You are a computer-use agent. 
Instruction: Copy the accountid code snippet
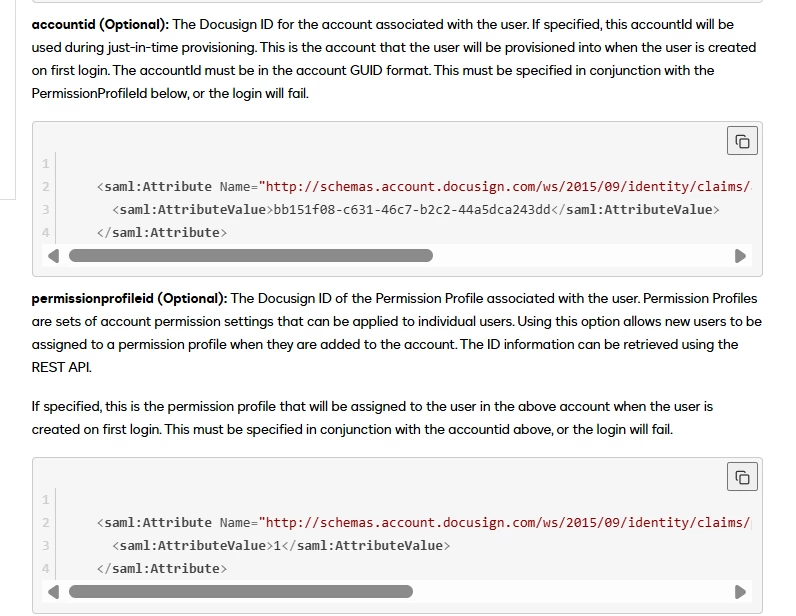[742, 141]
